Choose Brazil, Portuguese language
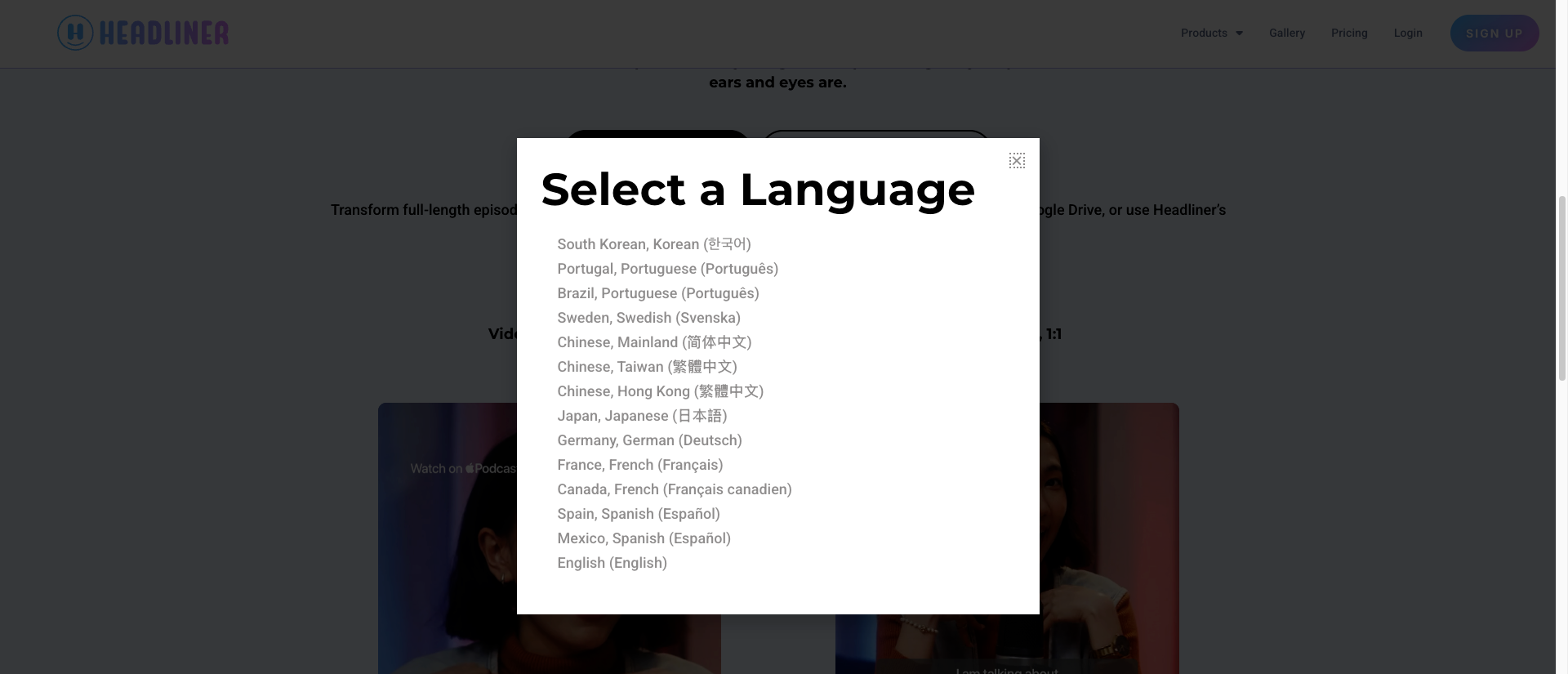This screenshot has width=1568, height=674. 658,293
